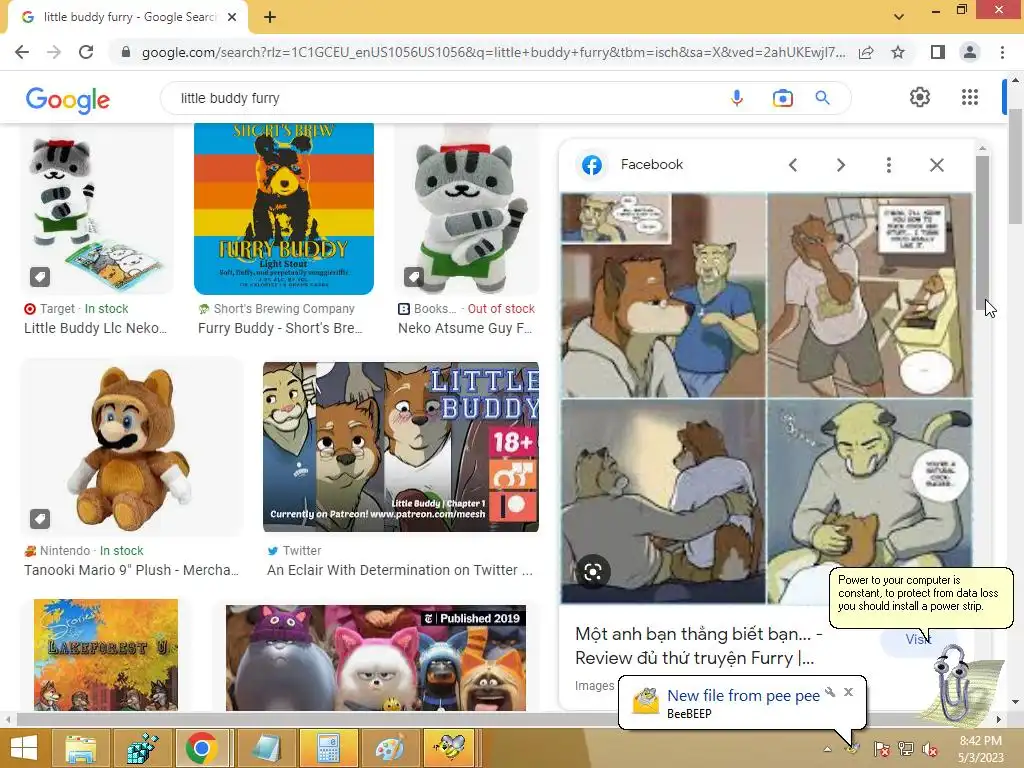Open Paint from the taskbar
The height and width of the screenshot is (768, 1024).
tap(390, 748)
